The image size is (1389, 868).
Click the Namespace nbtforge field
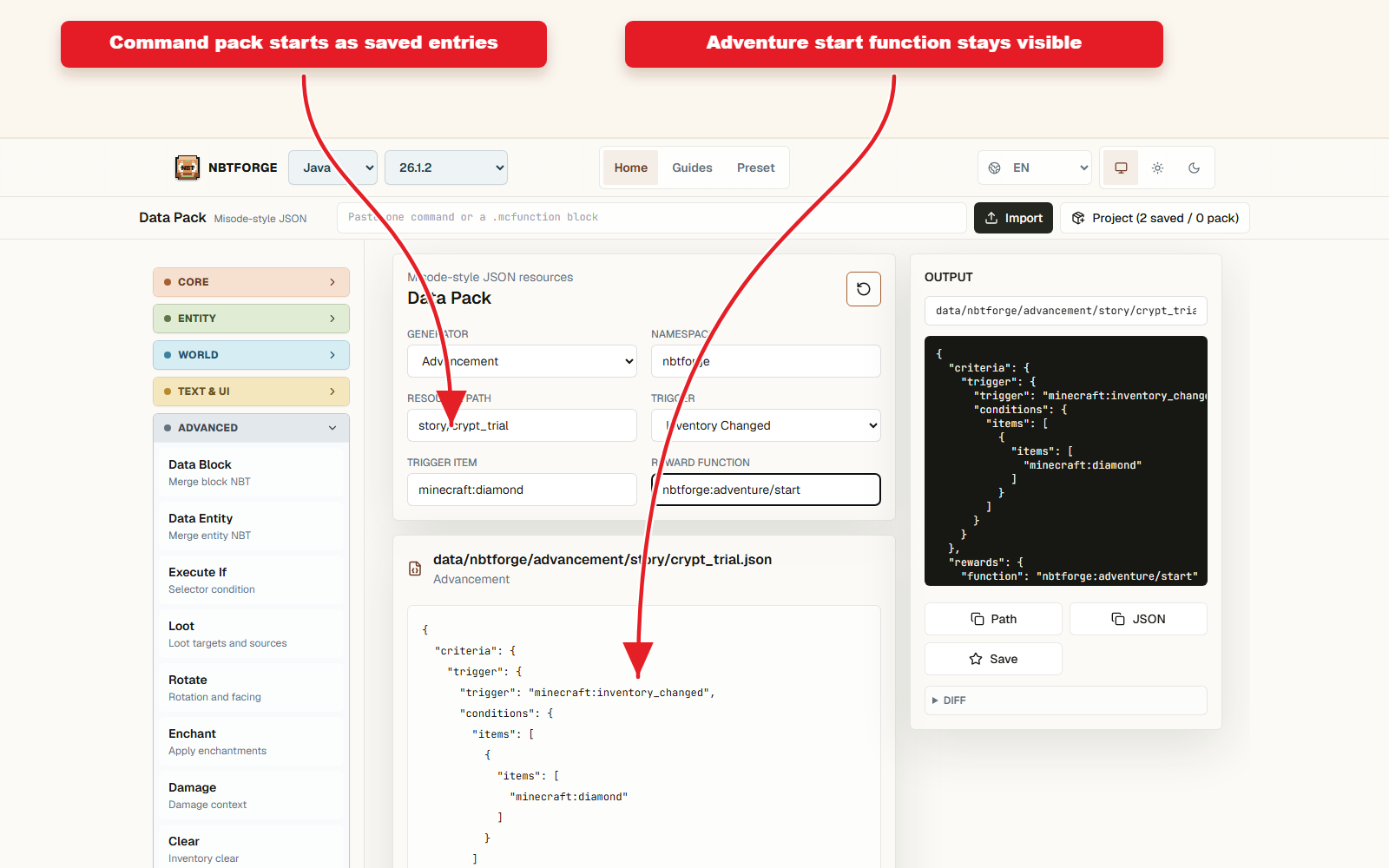pos(766,361)
